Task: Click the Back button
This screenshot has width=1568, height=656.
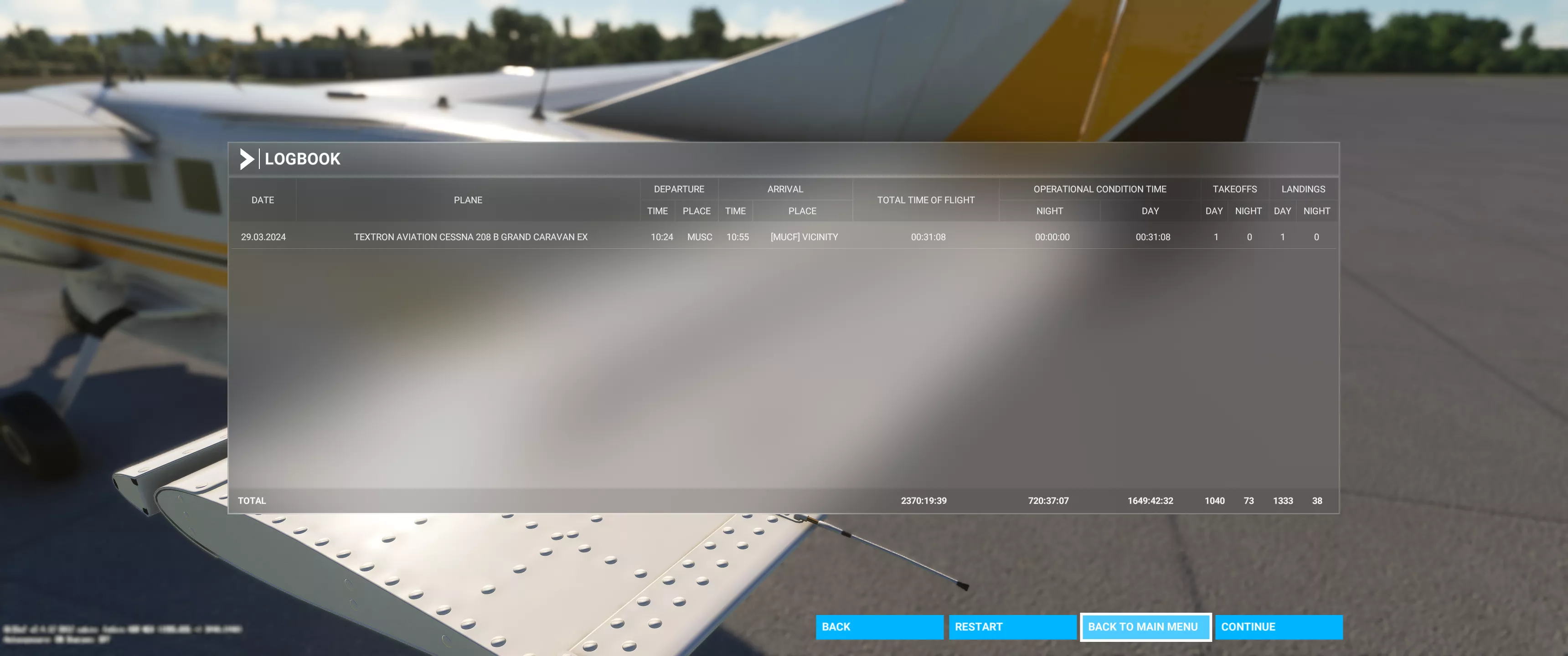Action: (879, 627)
